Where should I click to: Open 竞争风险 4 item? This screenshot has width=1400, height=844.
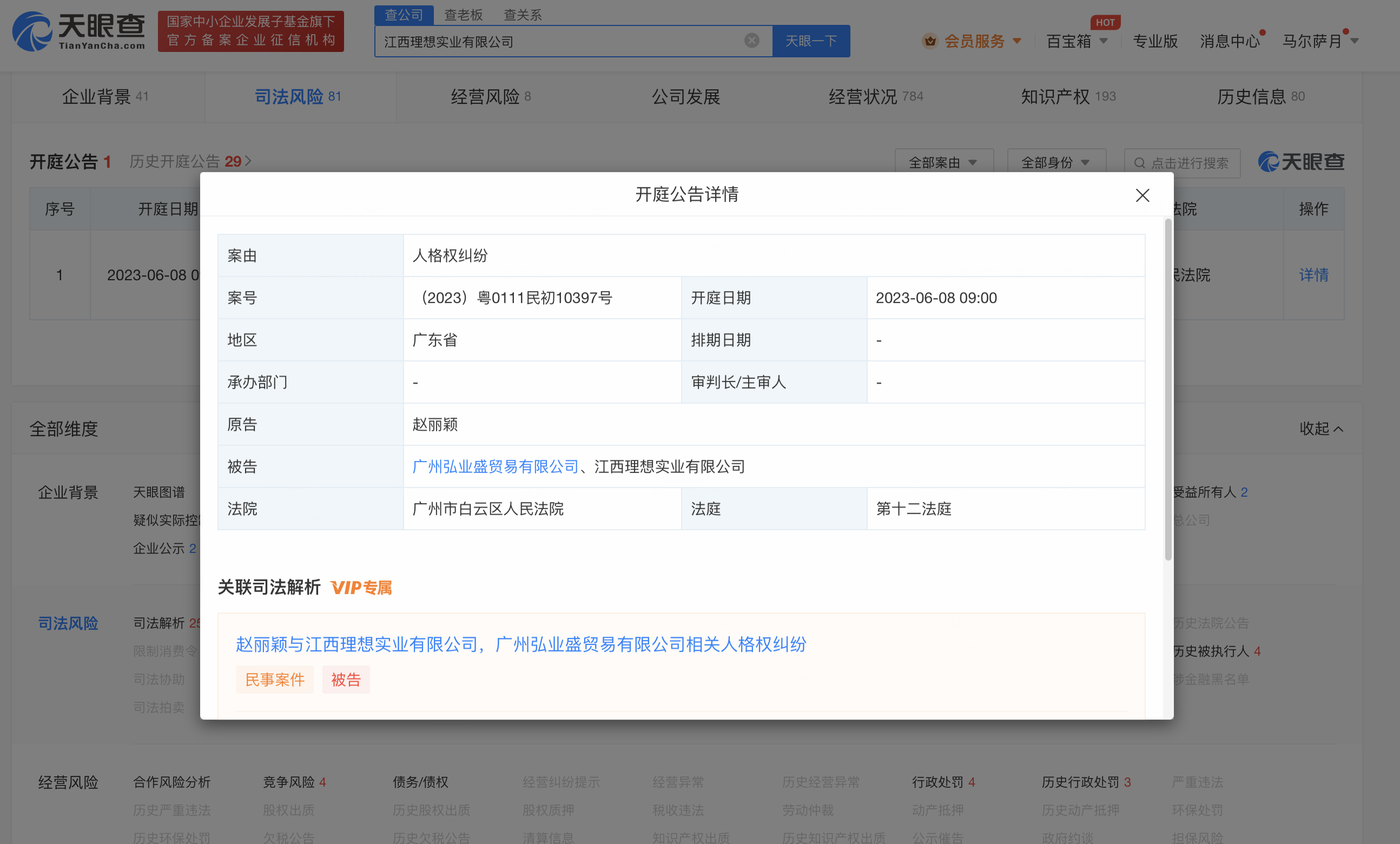coord(294,782)
